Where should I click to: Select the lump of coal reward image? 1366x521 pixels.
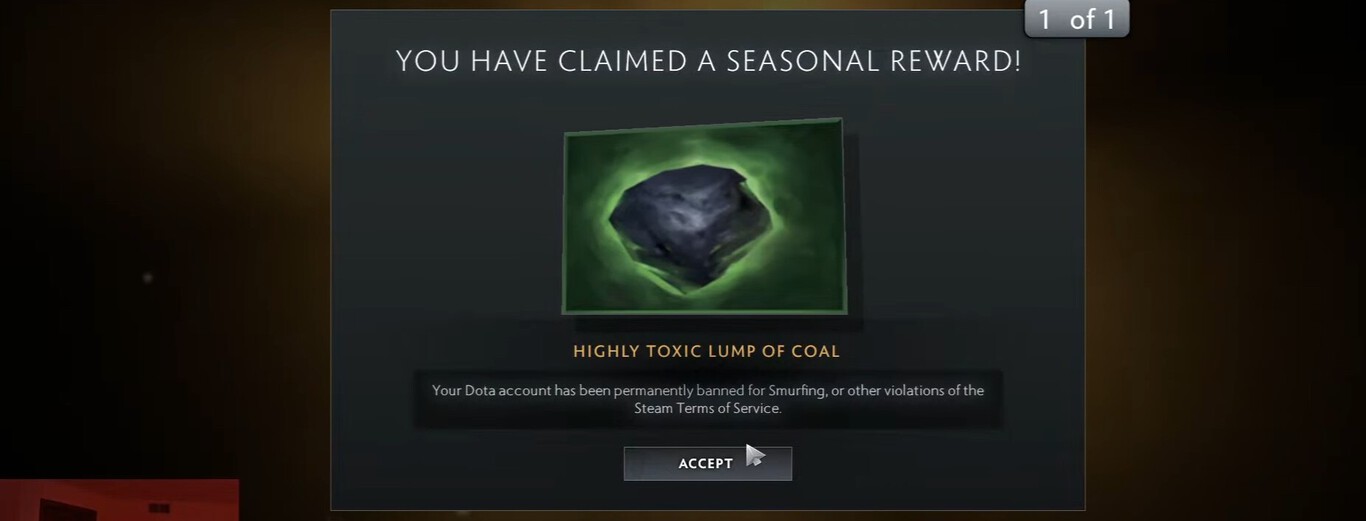pyautogui.click(x=705, y=216)
